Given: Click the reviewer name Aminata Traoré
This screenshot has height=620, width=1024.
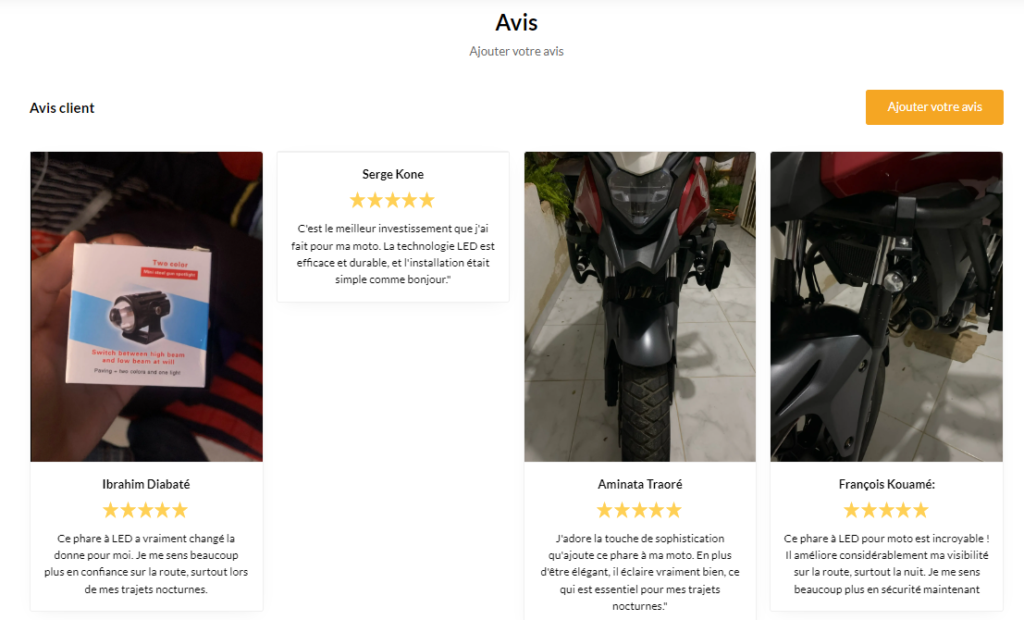Looking at the screenshot, I should coord(639,484).
